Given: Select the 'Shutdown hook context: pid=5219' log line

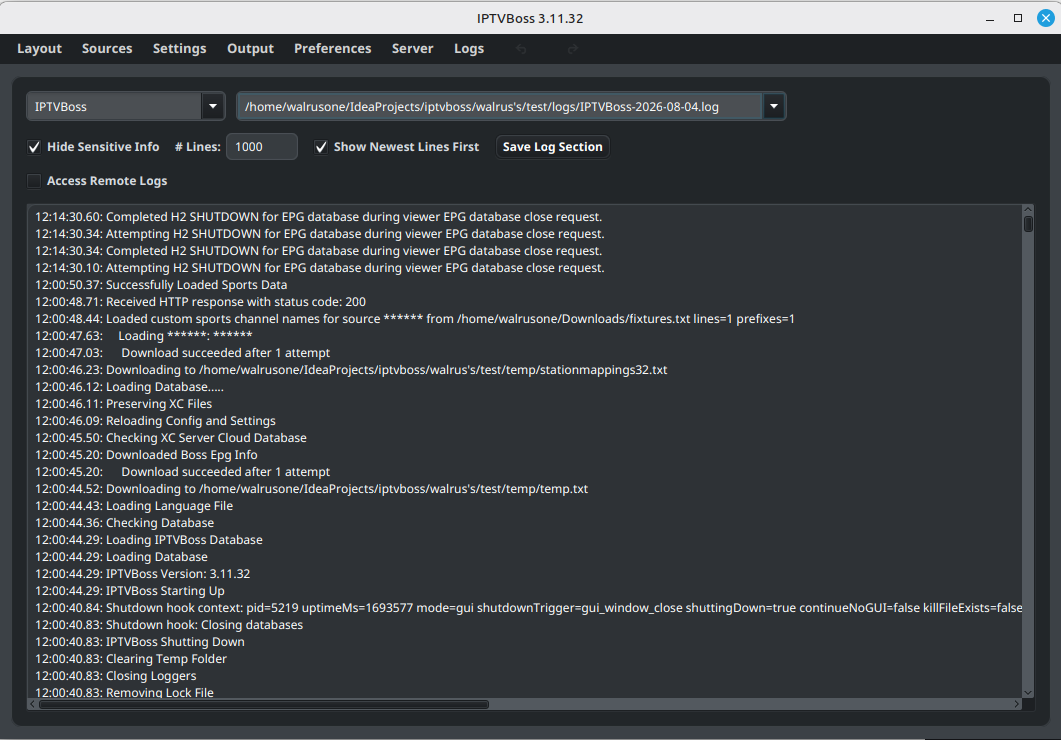Looking at the screenshot, I should point(528,607).
